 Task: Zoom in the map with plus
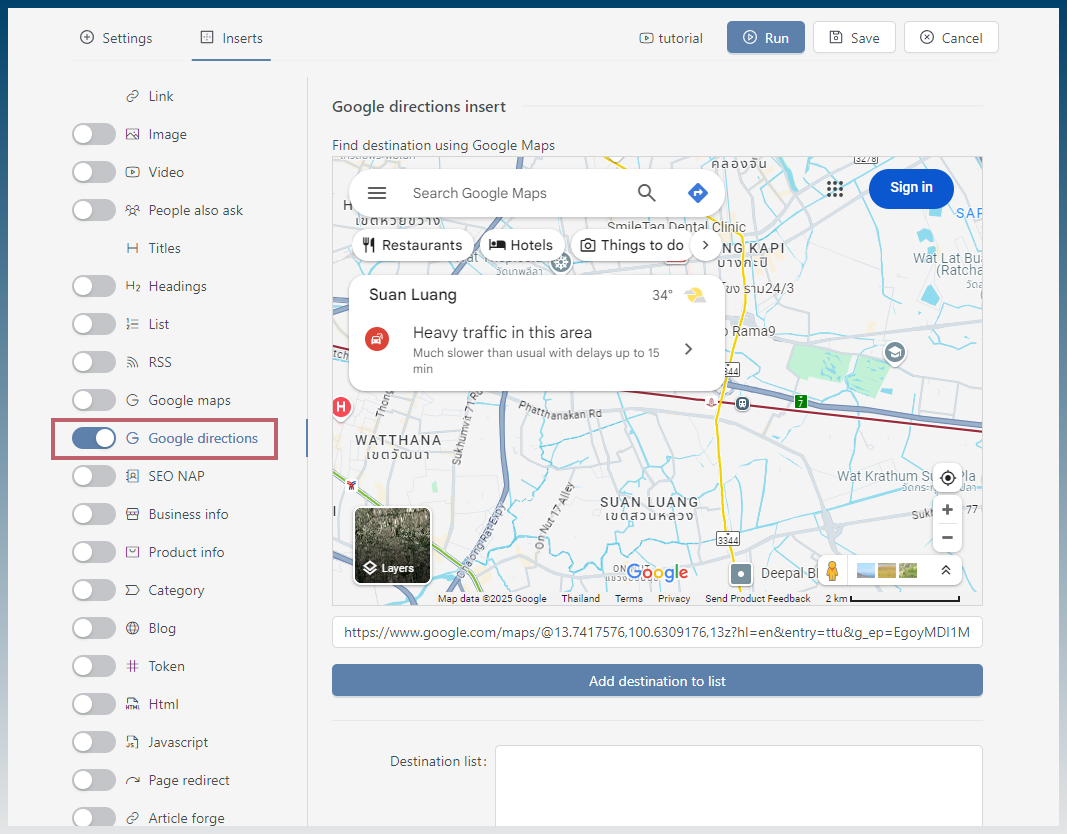947,510
